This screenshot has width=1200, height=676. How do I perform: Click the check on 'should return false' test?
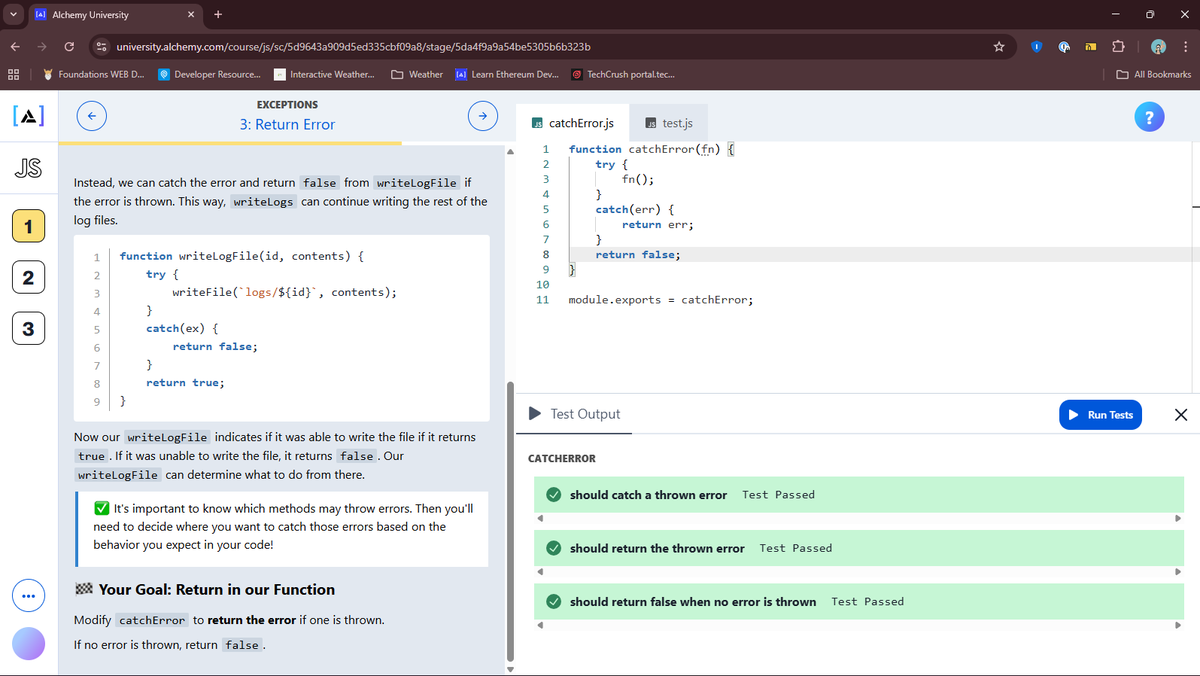(x=553, y=601)
